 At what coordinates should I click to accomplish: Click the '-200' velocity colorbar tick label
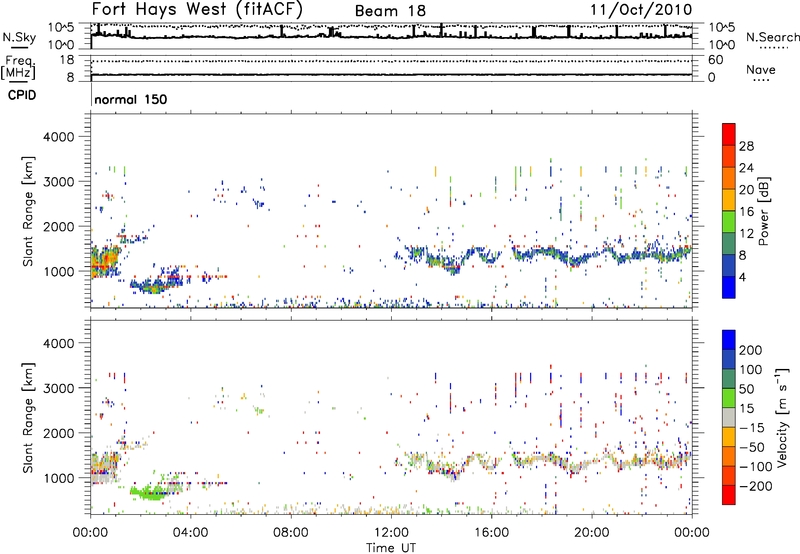pyautogui.click(x=756, y=486)
